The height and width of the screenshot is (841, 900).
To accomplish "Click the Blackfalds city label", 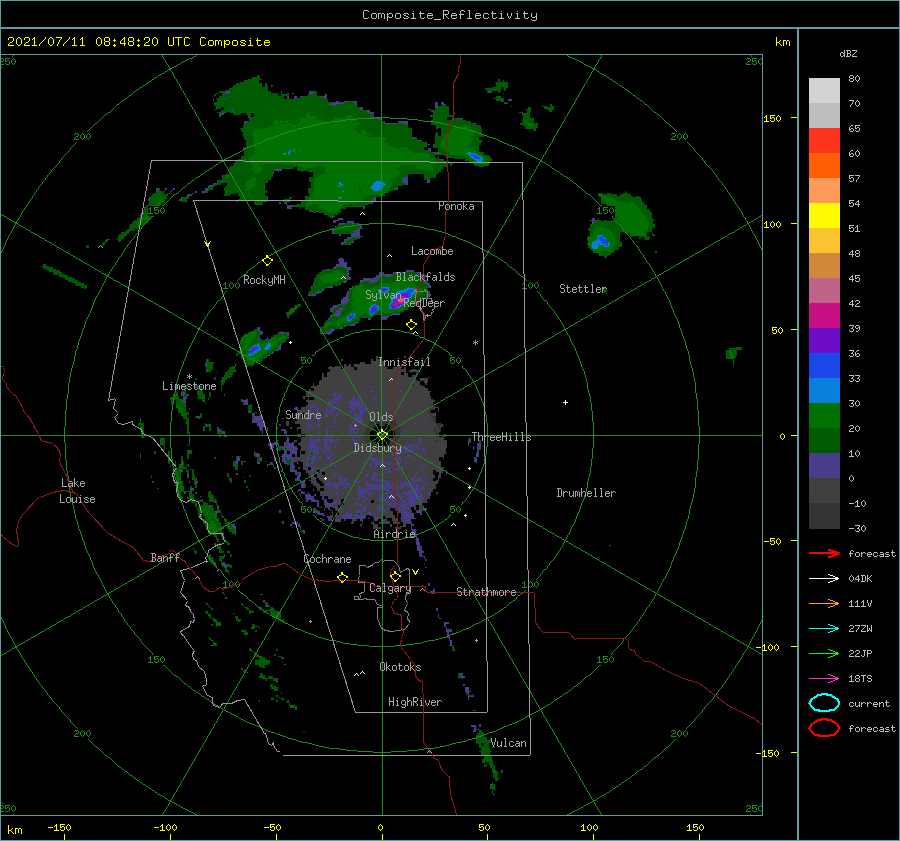I will point(425,277).
